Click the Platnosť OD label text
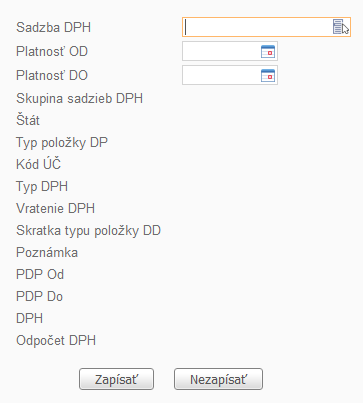This screenshot has height=403, width=363. [52, 51]
